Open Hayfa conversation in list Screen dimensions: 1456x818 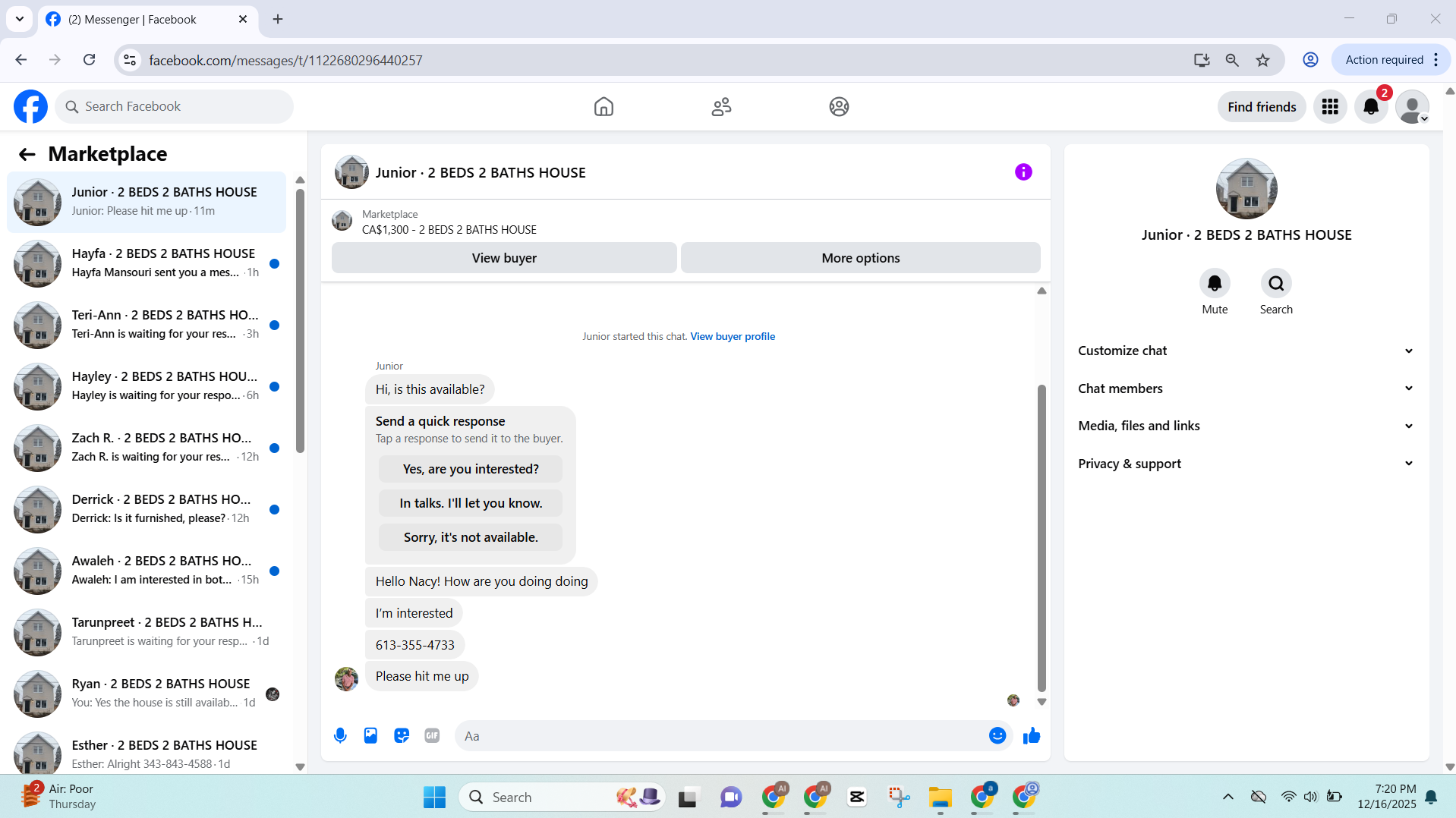[x=147, y=263]
